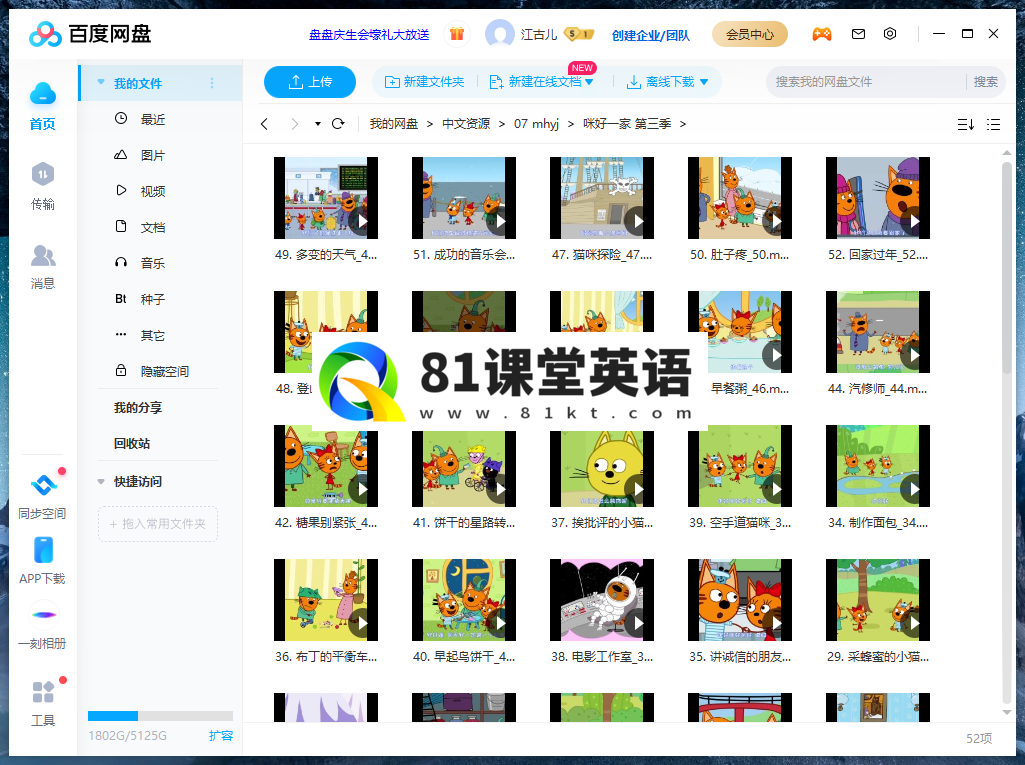This screenshot has height=765, width=1025.
Task: Open the 传输 transfer section
Action: (x=42, y=186)
